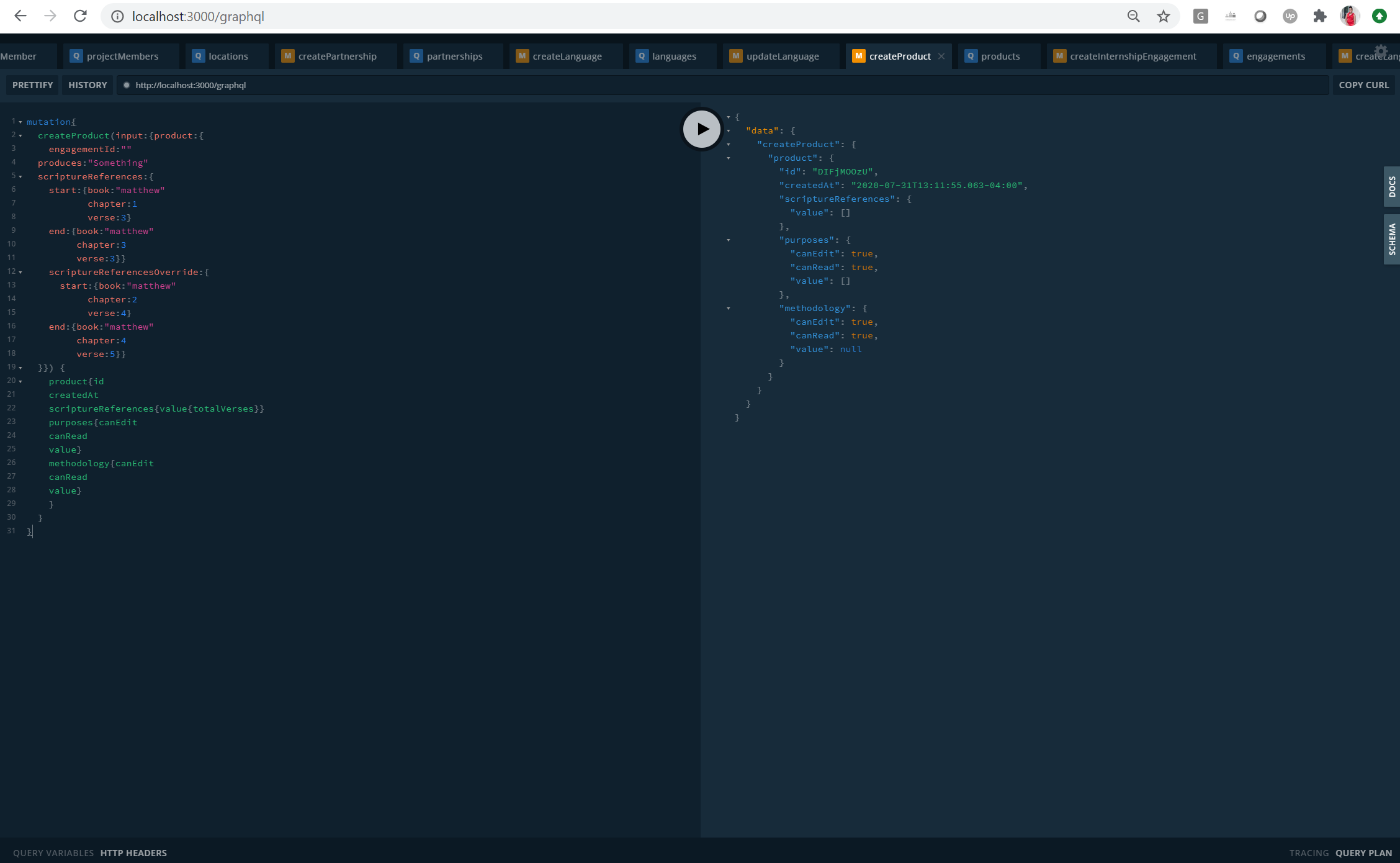Click COPY CURL button
The height and width of the screenshot is (863, 1400).
coord(1364,85)
